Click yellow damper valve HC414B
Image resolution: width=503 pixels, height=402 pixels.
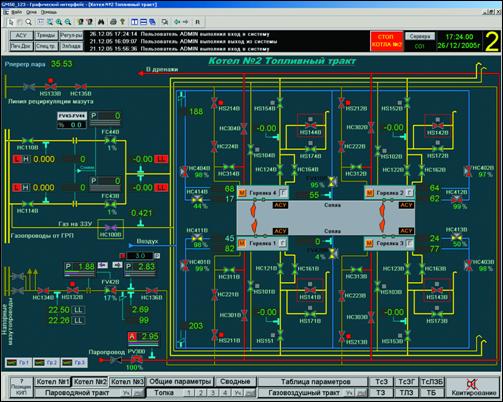(197, 200)
